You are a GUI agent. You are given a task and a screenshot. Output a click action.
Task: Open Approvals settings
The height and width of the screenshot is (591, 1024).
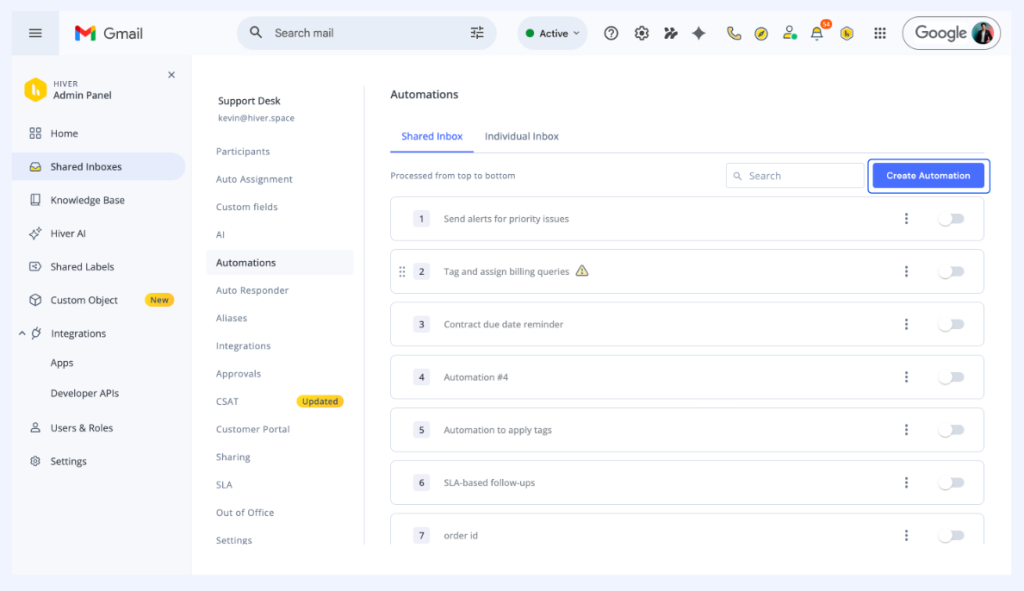tap(238, 374)
